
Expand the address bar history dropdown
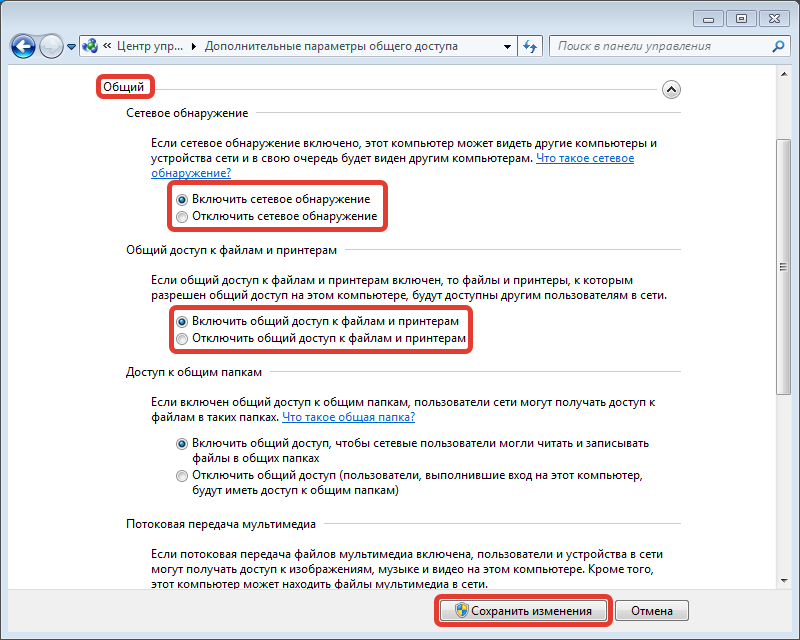tap(507, 46)
